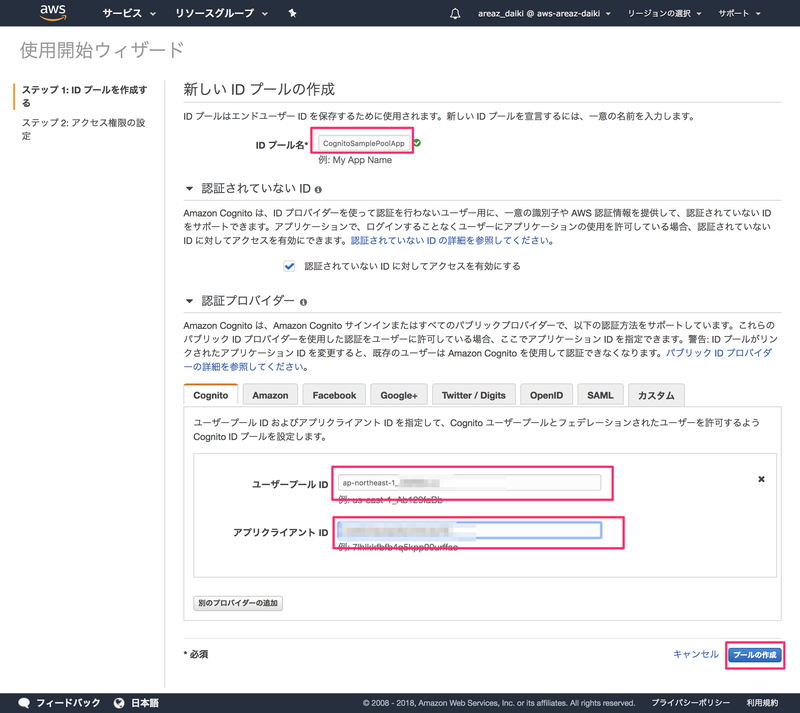
Task: Click the 使用開始ウィザード page title
Action: pyautogui.click(x=102, y=50)
